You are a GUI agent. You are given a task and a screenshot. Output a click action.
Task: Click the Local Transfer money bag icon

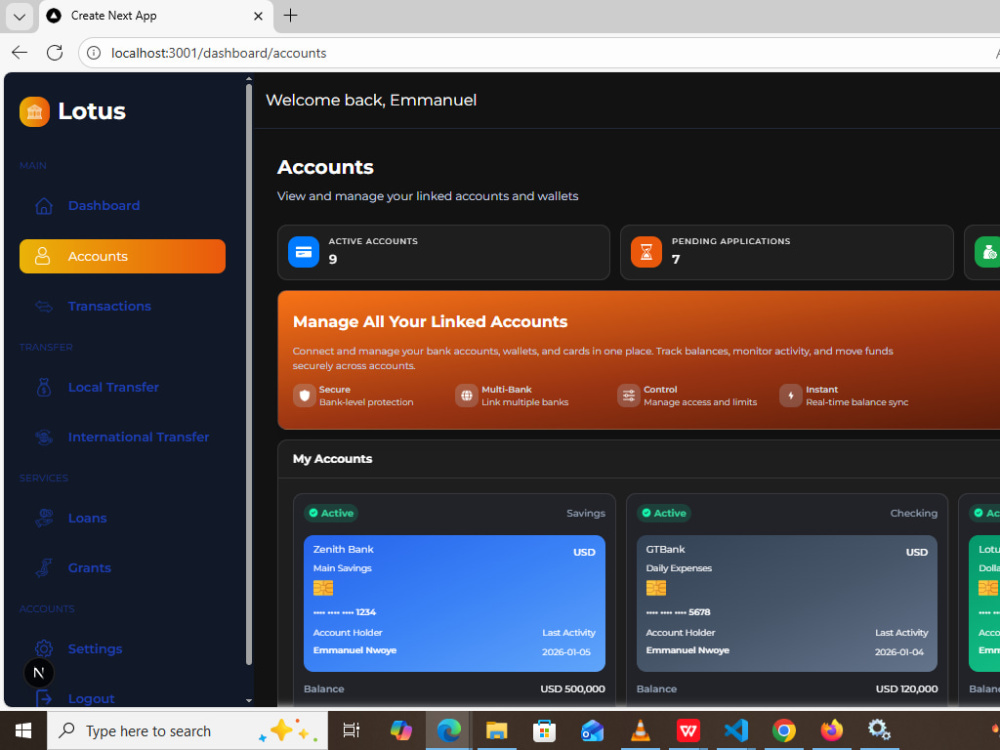[43, 387]
